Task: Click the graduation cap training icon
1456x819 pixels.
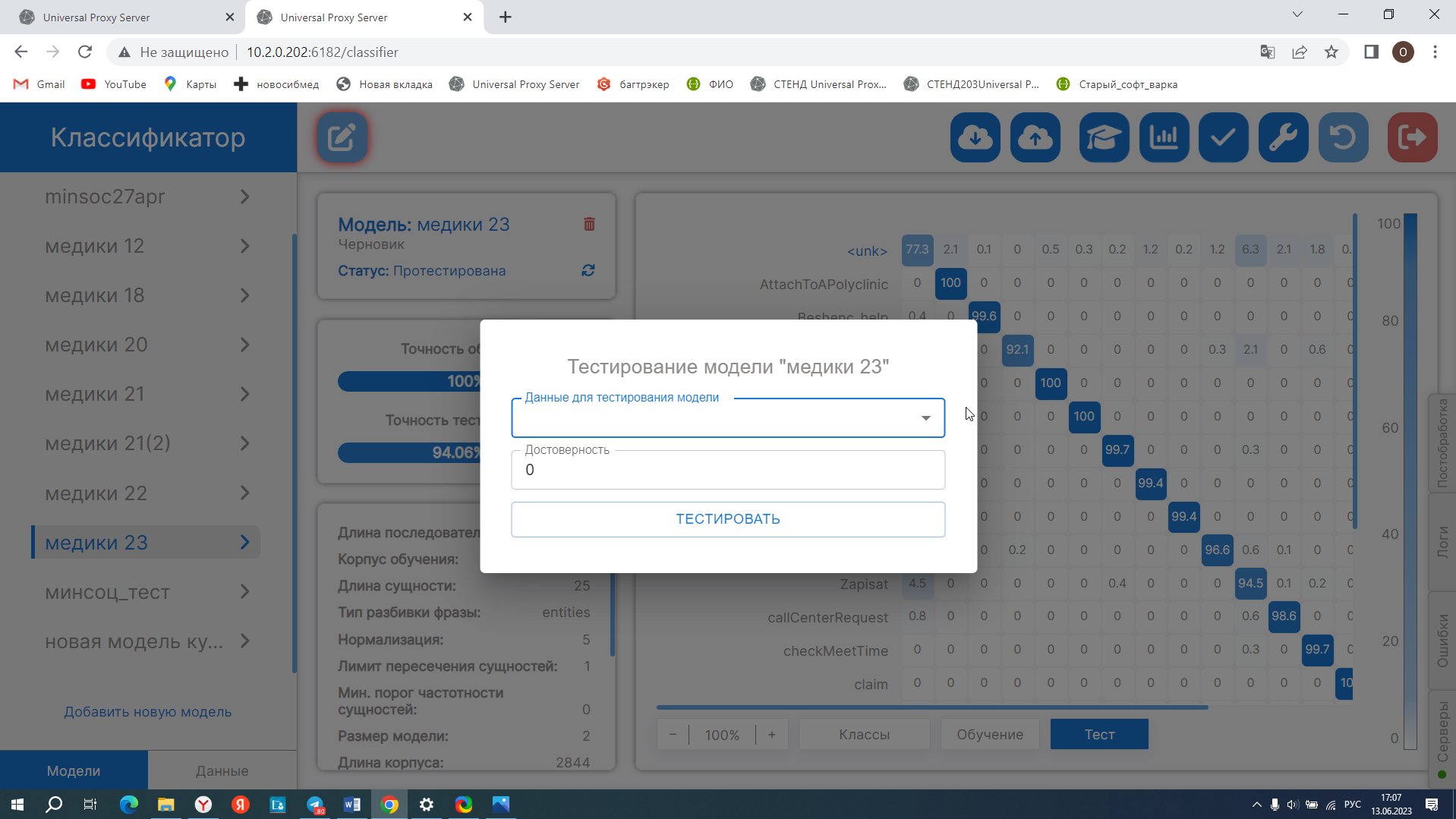Action: click(x=1103, y=137)
